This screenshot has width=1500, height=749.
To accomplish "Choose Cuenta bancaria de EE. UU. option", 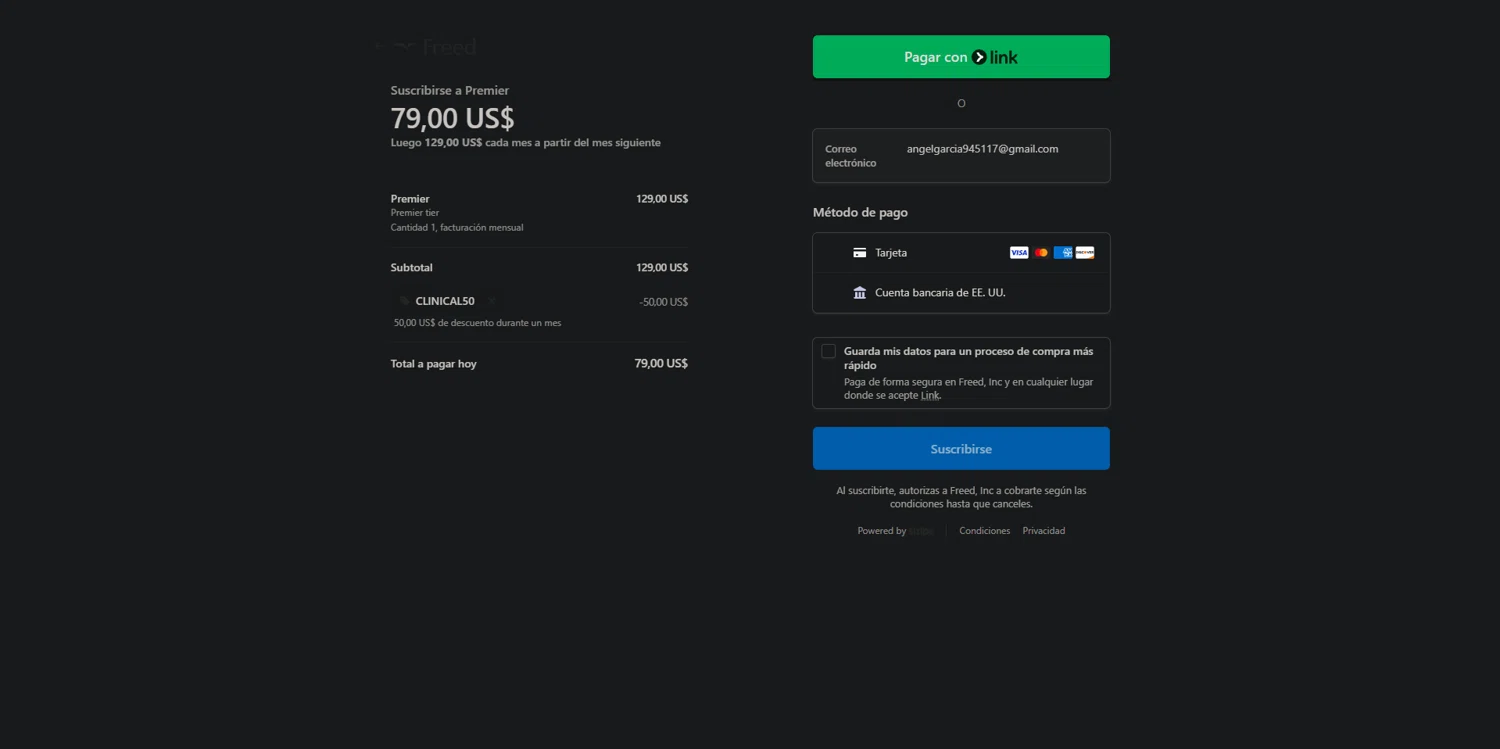I will point(961,293).
